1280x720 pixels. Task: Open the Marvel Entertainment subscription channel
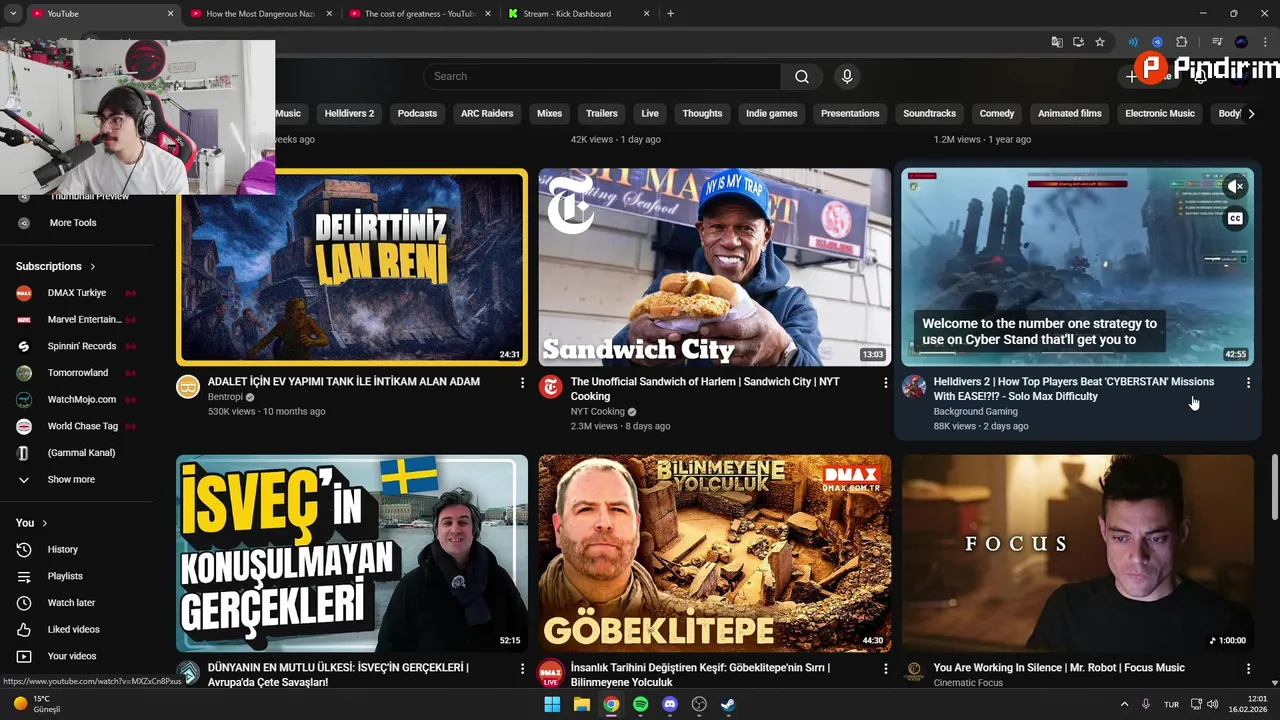(x=77, y=319)
